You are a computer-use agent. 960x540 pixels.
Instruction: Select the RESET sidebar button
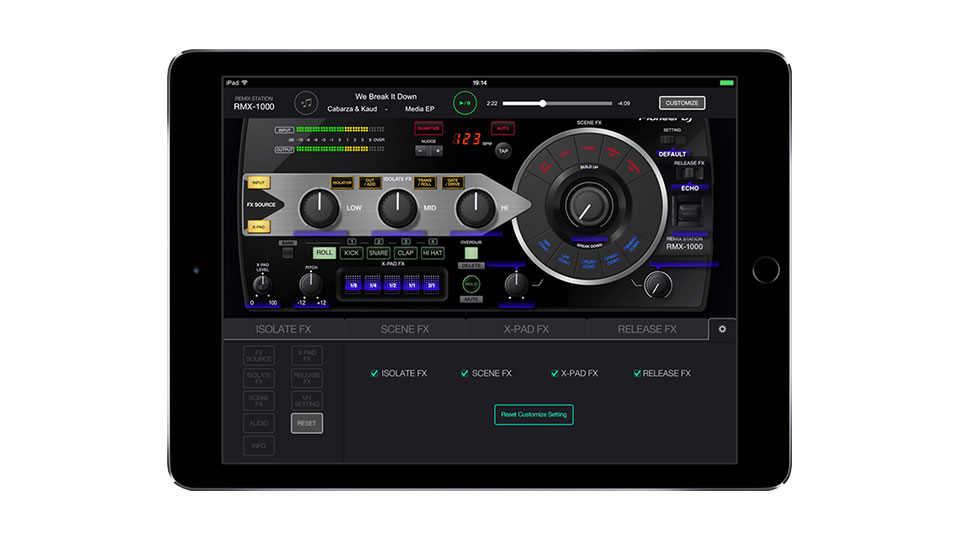307,423
